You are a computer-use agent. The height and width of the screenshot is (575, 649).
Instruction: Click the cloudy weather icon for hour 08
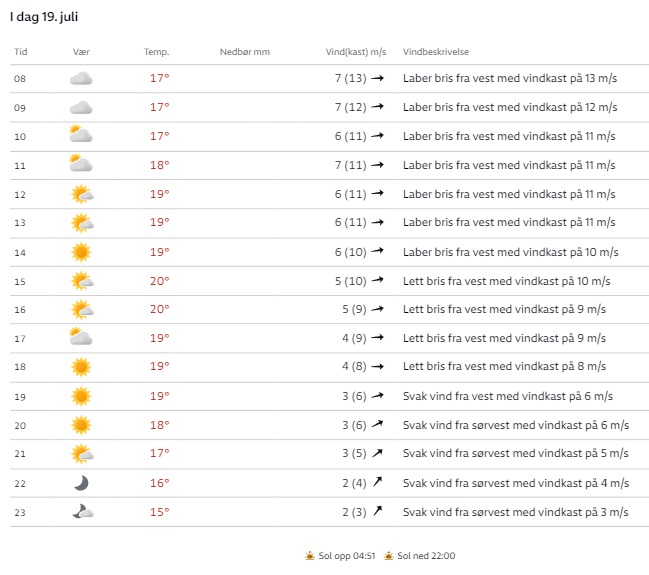tap(81, 78)
